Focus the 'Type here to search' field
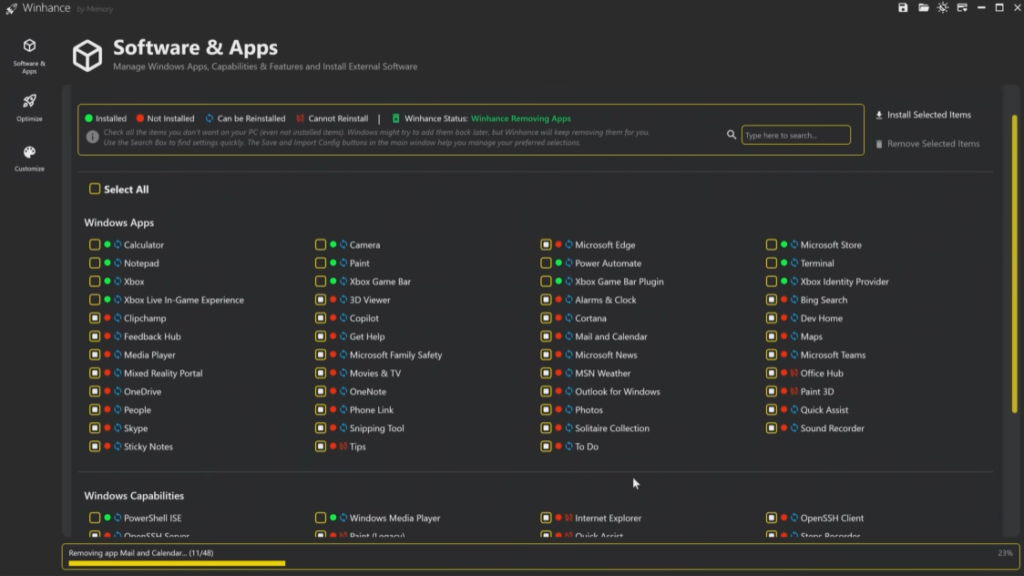Viewport: 1024px width, 576px height. 796,135
